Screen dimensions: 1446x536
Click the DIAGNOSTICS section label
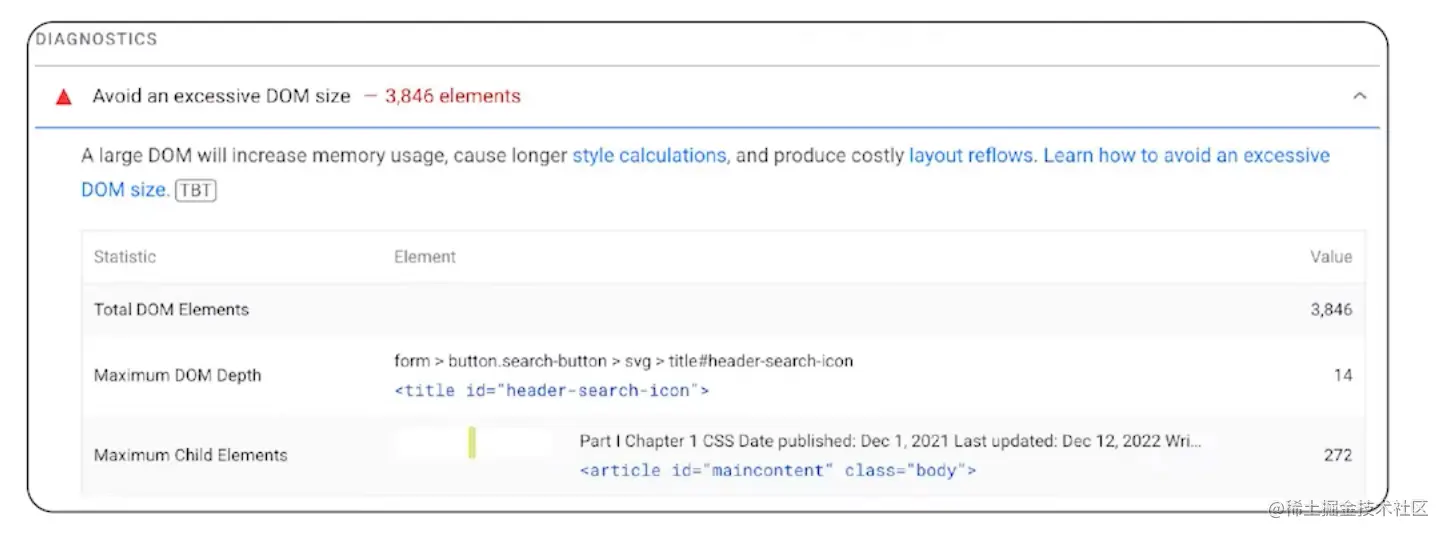click(97, 39)
